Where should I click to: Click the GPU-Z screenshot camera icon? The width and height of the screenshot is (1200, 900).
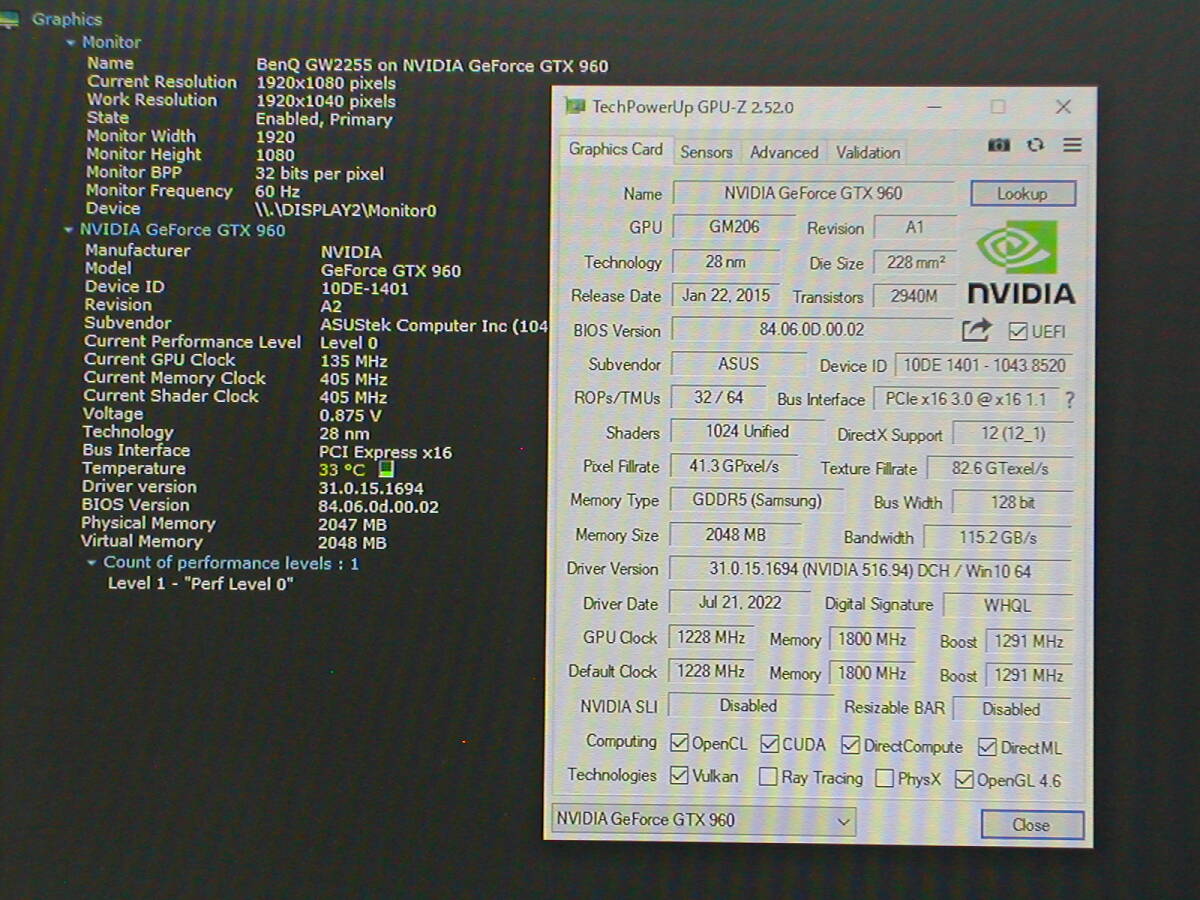point(999,145)
